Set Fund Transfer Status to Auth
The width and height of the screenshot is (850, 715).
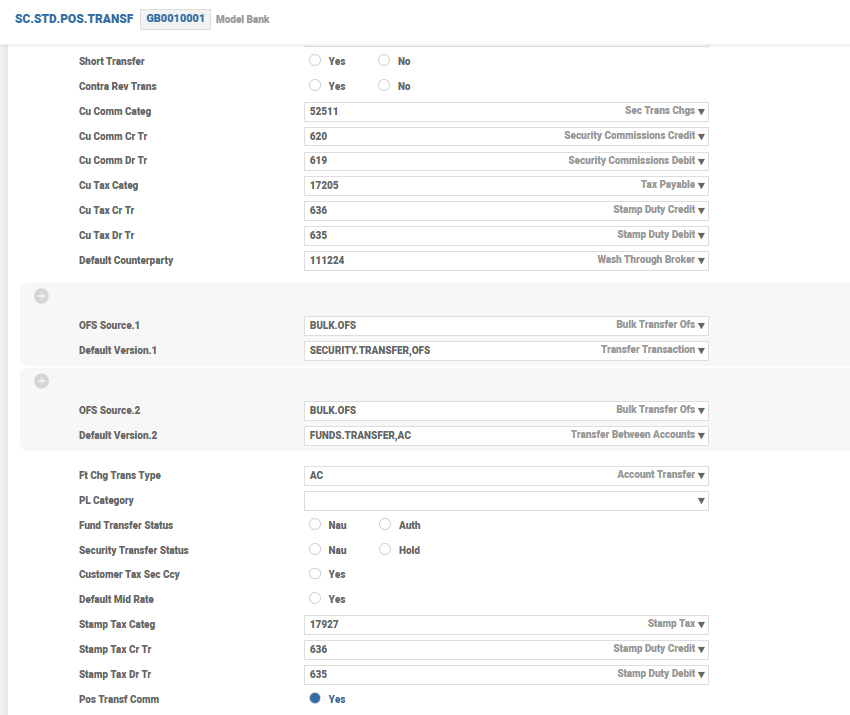click(x=386, y=525)
